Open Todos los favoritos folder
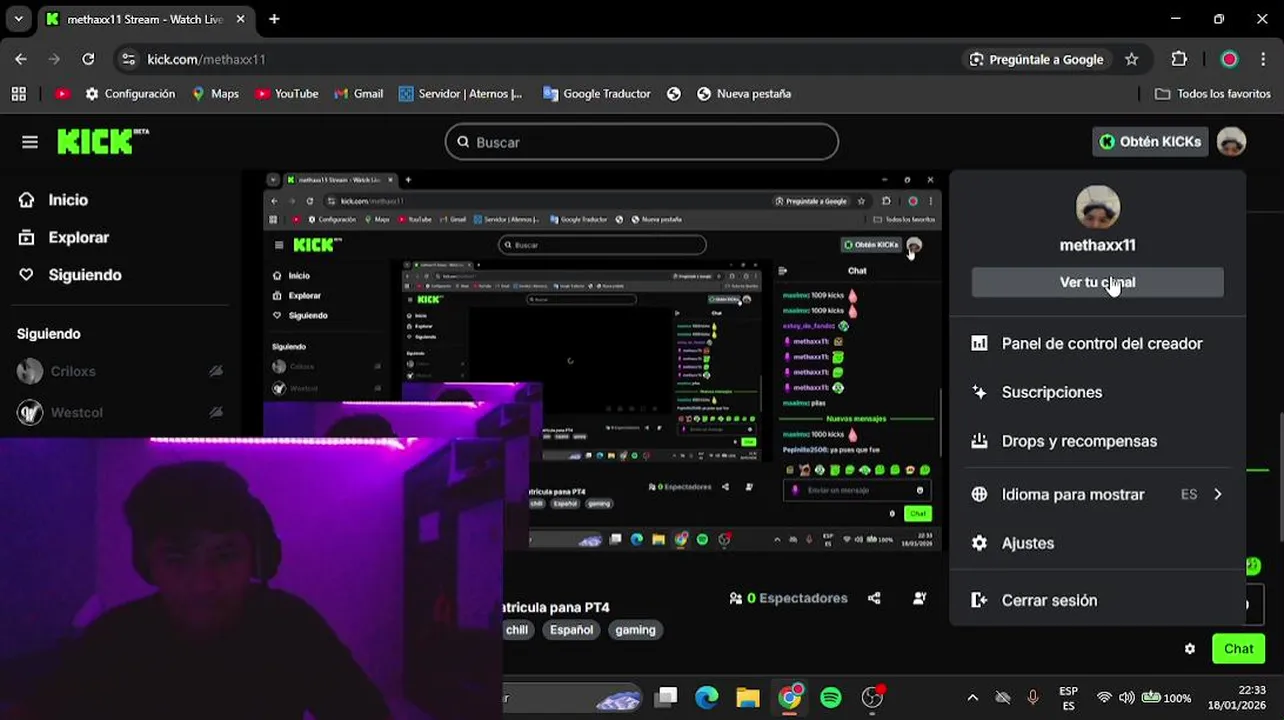1284x720 pixels. 1213,94
